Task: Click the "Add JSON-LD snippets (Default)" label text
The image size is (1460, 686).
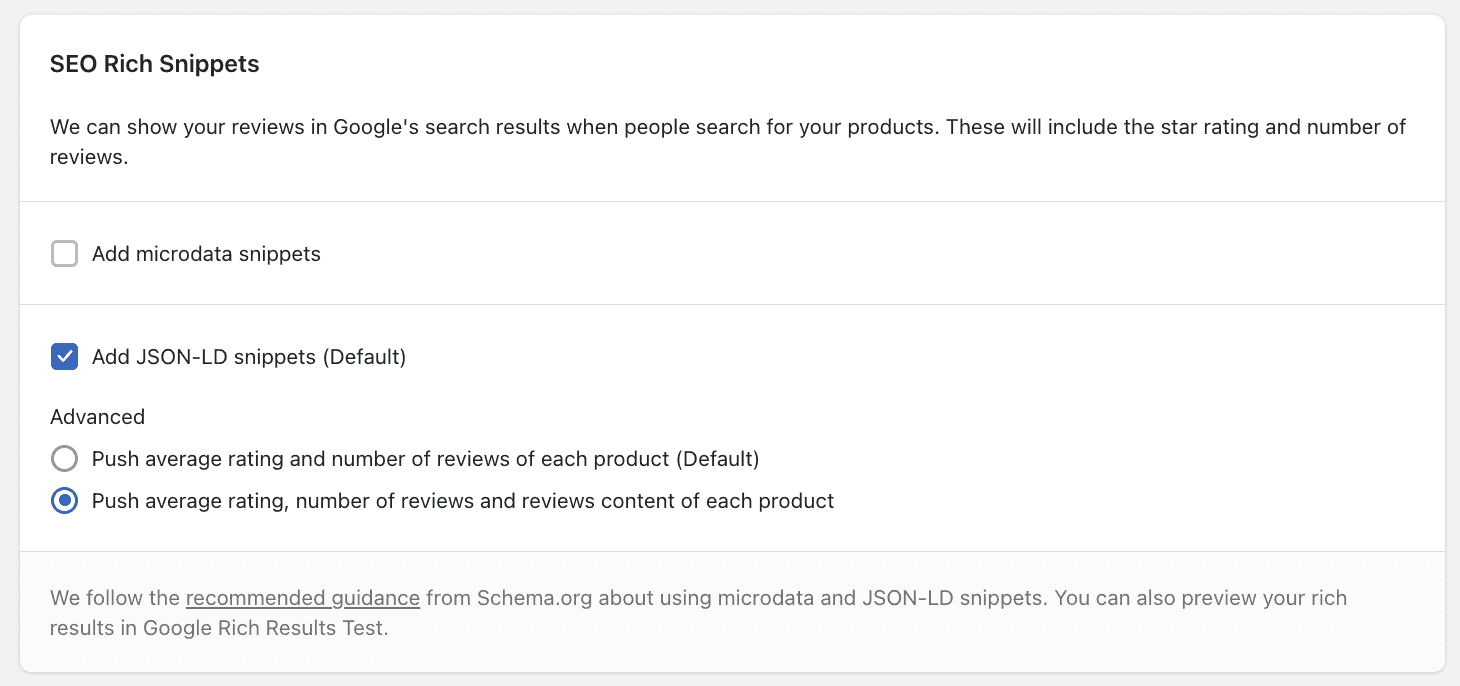Action: [248, 357]
